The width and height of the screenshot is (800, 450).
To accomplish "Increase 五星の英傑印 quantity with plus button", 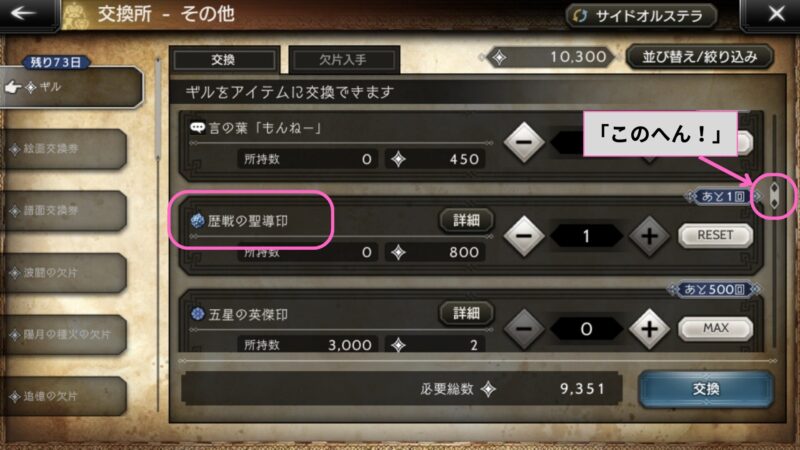I will [649, 329].
